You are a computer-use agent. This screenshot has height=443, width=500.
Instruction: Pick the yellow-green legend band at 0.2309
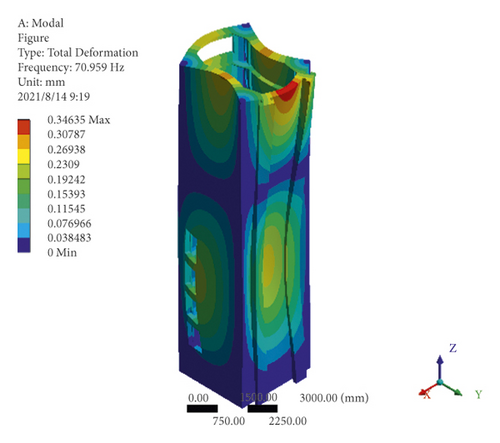[24, 171]
